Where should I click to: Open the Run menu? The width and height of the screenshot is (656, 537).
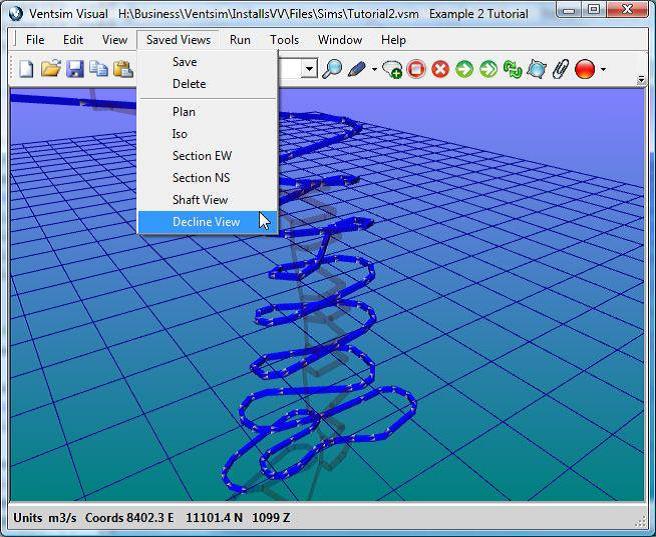tap(240, 40)
